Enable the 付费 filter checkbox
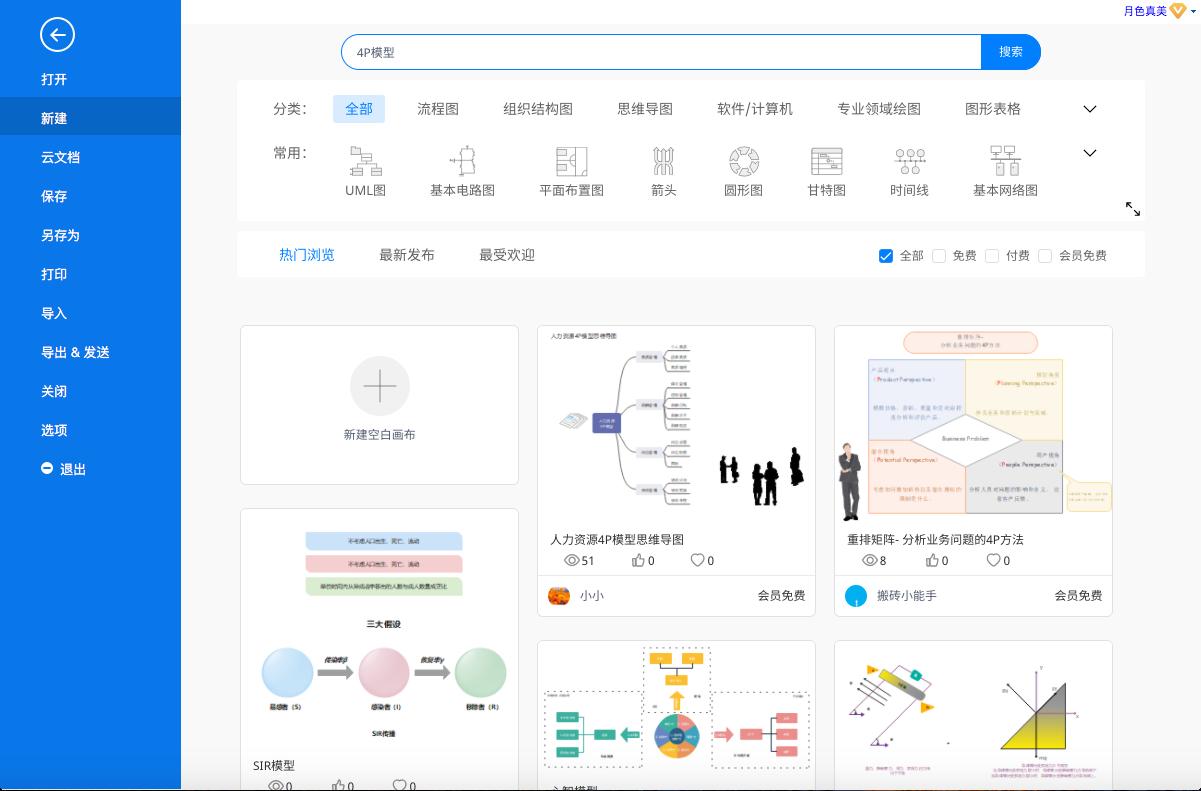 [992, 256]
